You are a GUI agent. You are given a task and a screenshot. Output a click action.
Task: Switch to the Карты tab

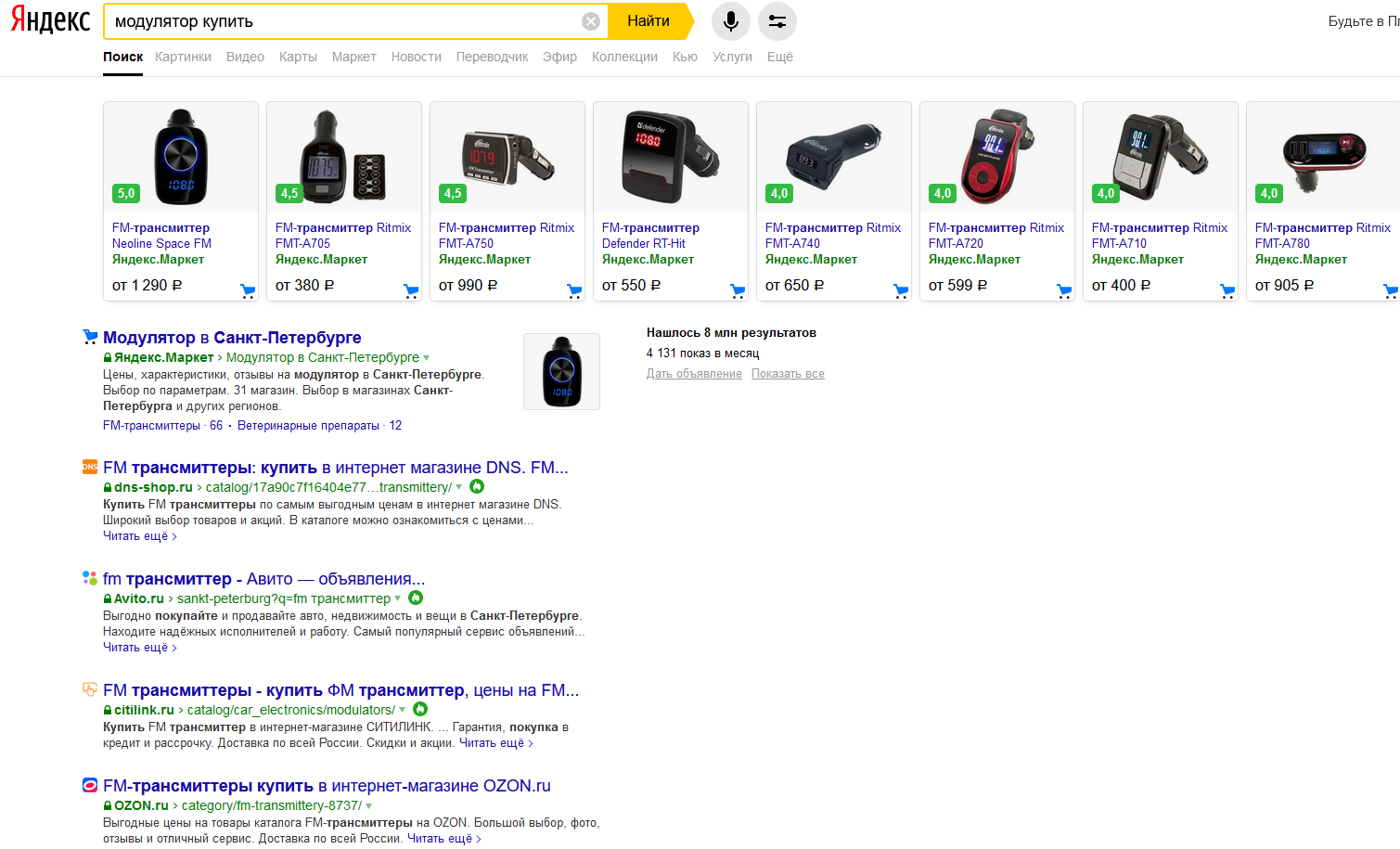pyautogui.click(x=298, y=57)
